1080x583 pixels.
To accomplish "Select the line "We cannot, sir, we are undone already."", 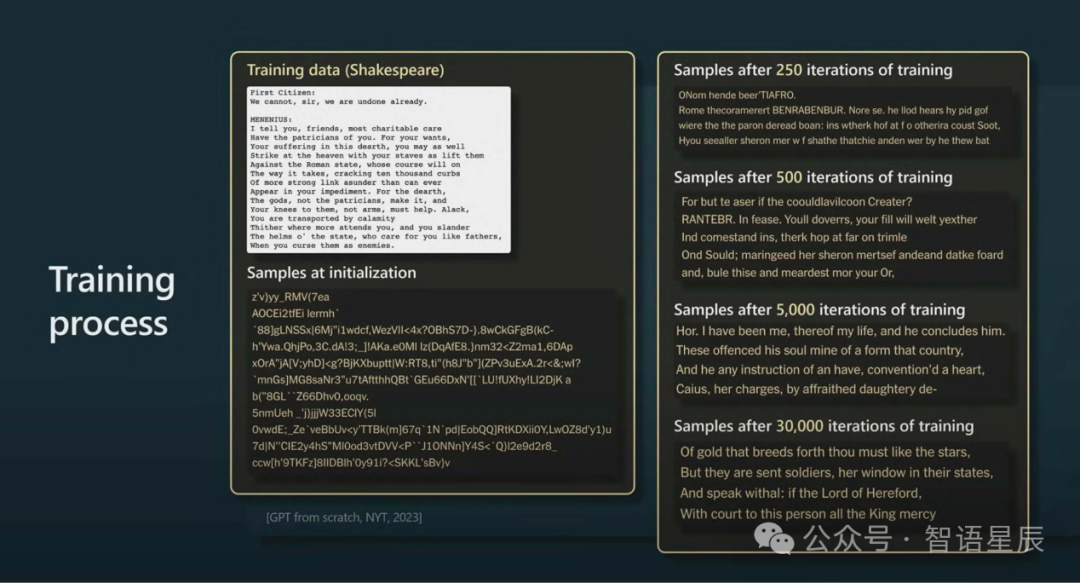I will tap(339, 101).
